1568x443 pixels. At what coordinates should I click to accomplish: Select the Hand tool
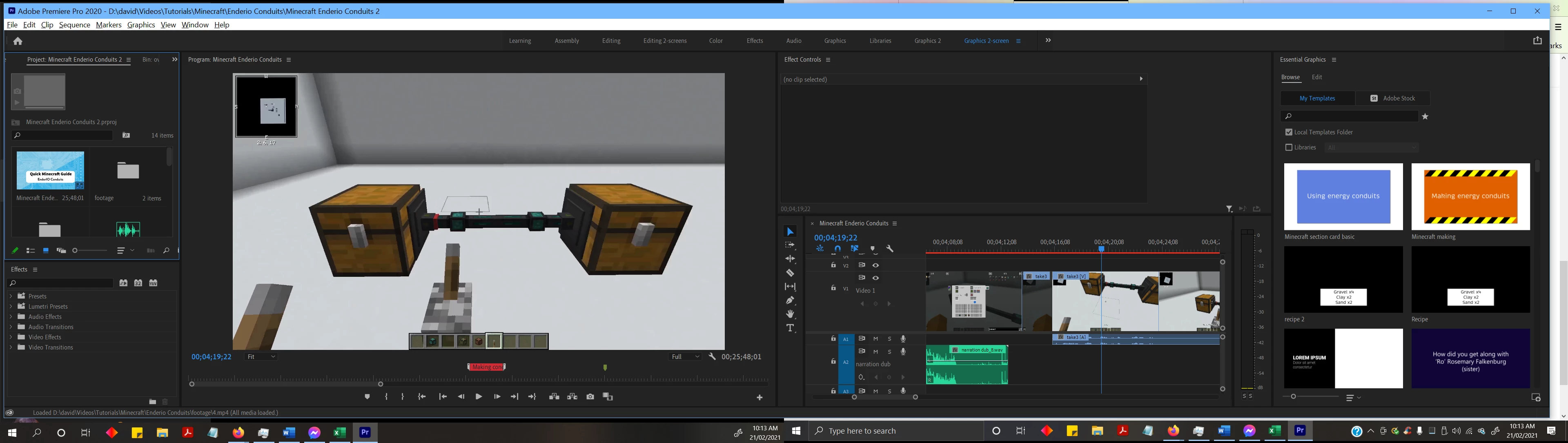[x=790, y=315]
